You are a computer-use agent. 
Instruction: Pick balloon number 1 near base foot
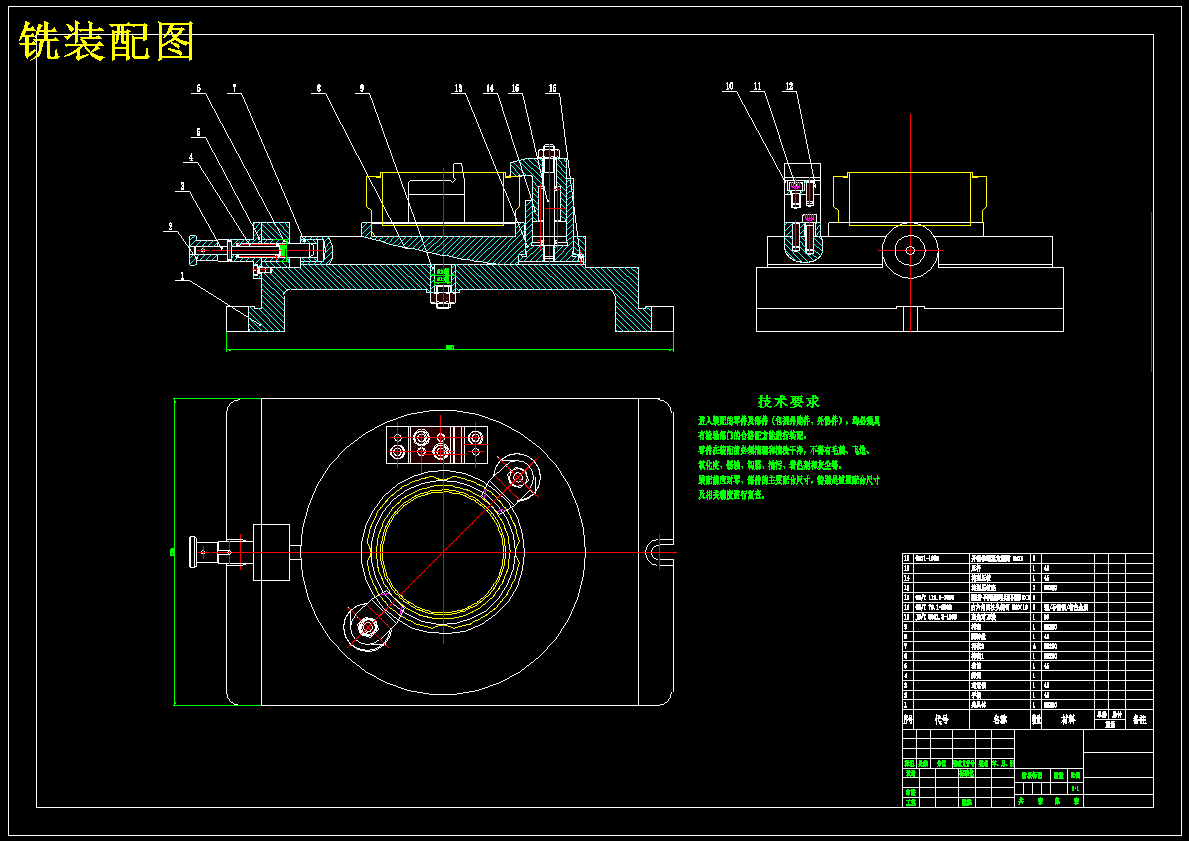(182, 277)
